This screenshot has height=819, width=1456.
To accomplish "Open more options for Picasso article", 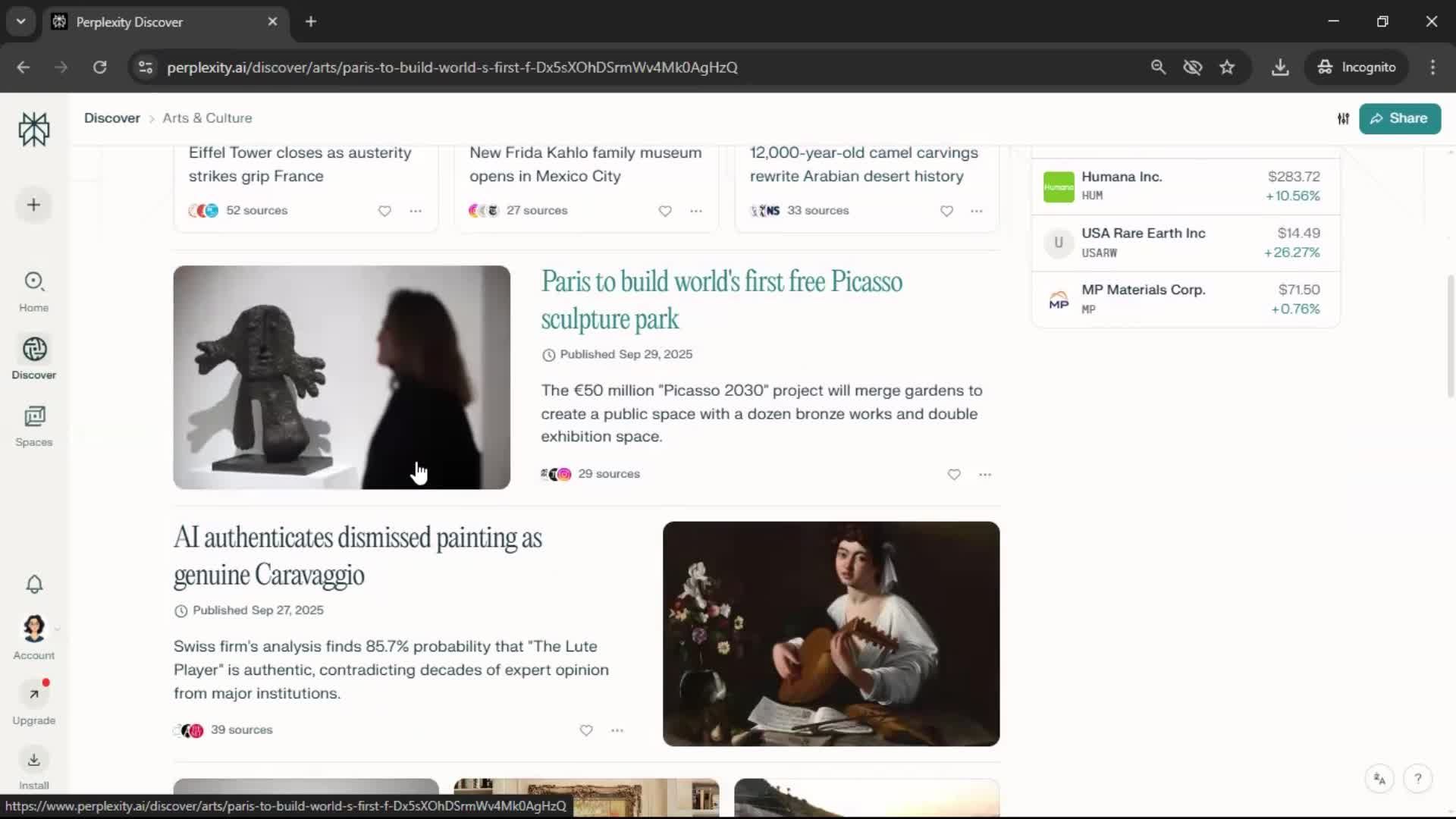I will [985, 475].
